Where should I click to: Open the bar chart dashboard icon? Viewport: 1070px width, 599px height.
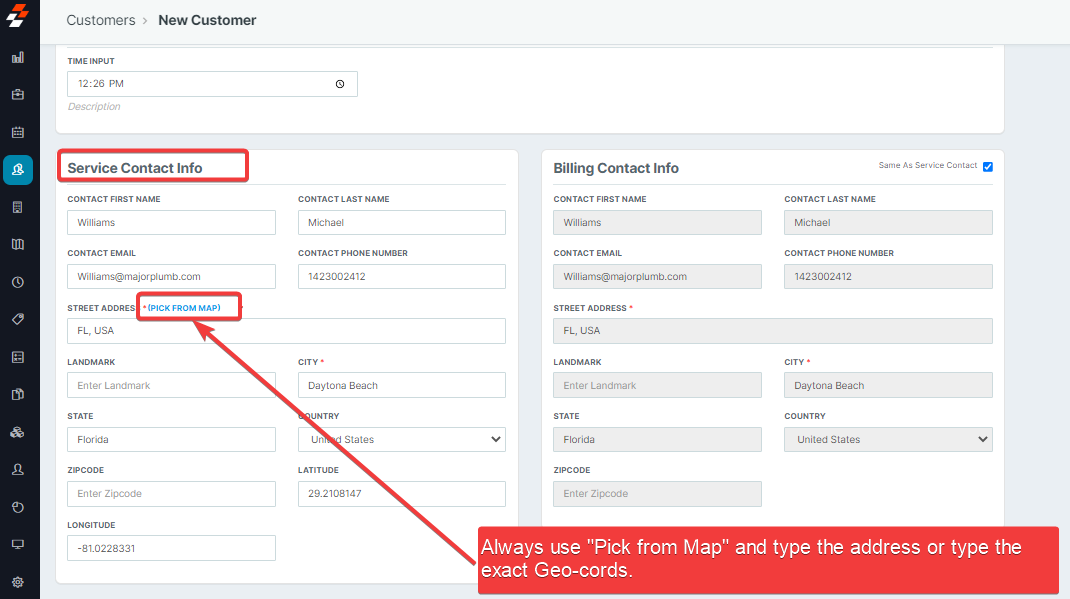pos(18,57)
